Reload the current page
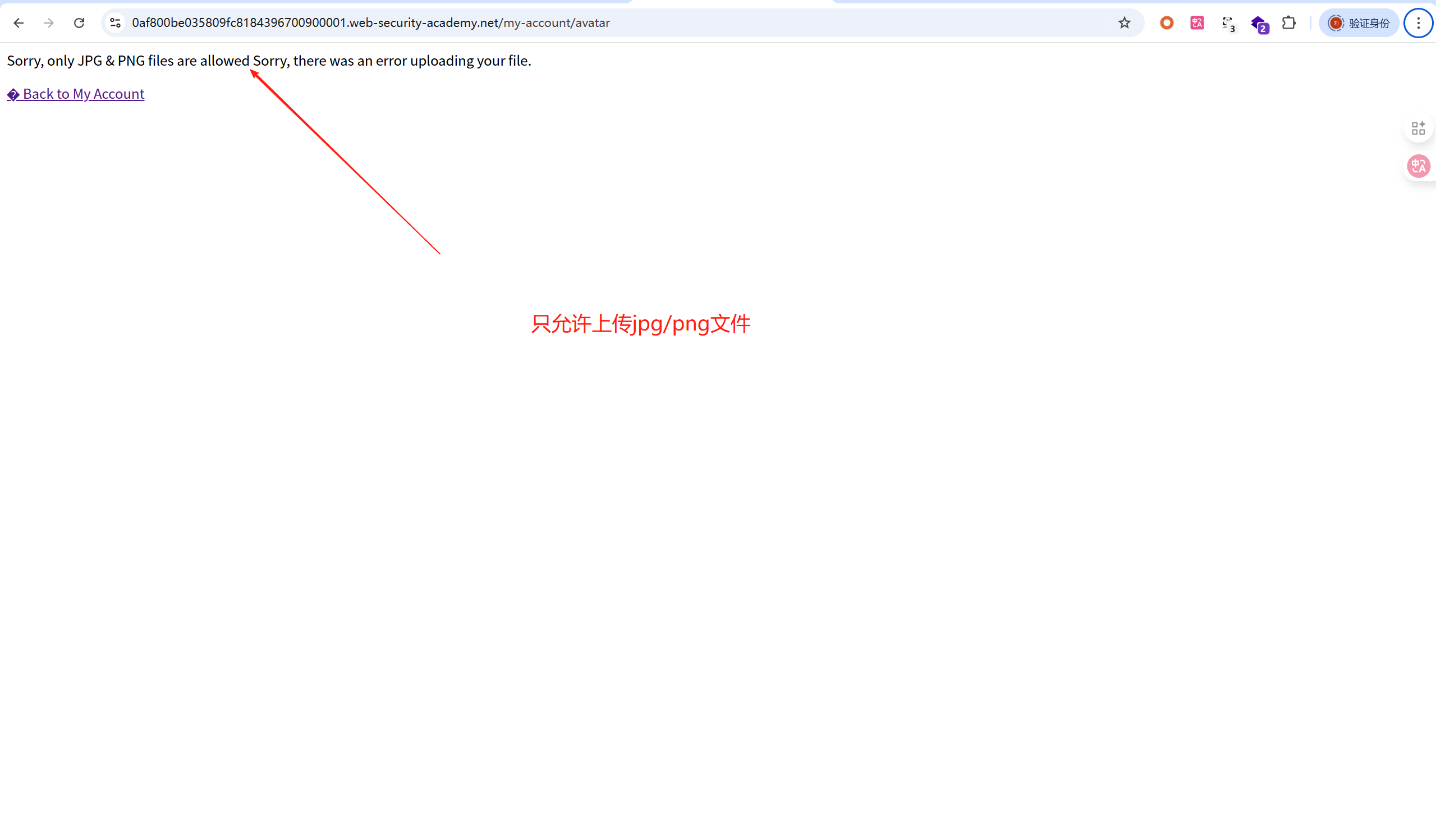 point(79,23)
